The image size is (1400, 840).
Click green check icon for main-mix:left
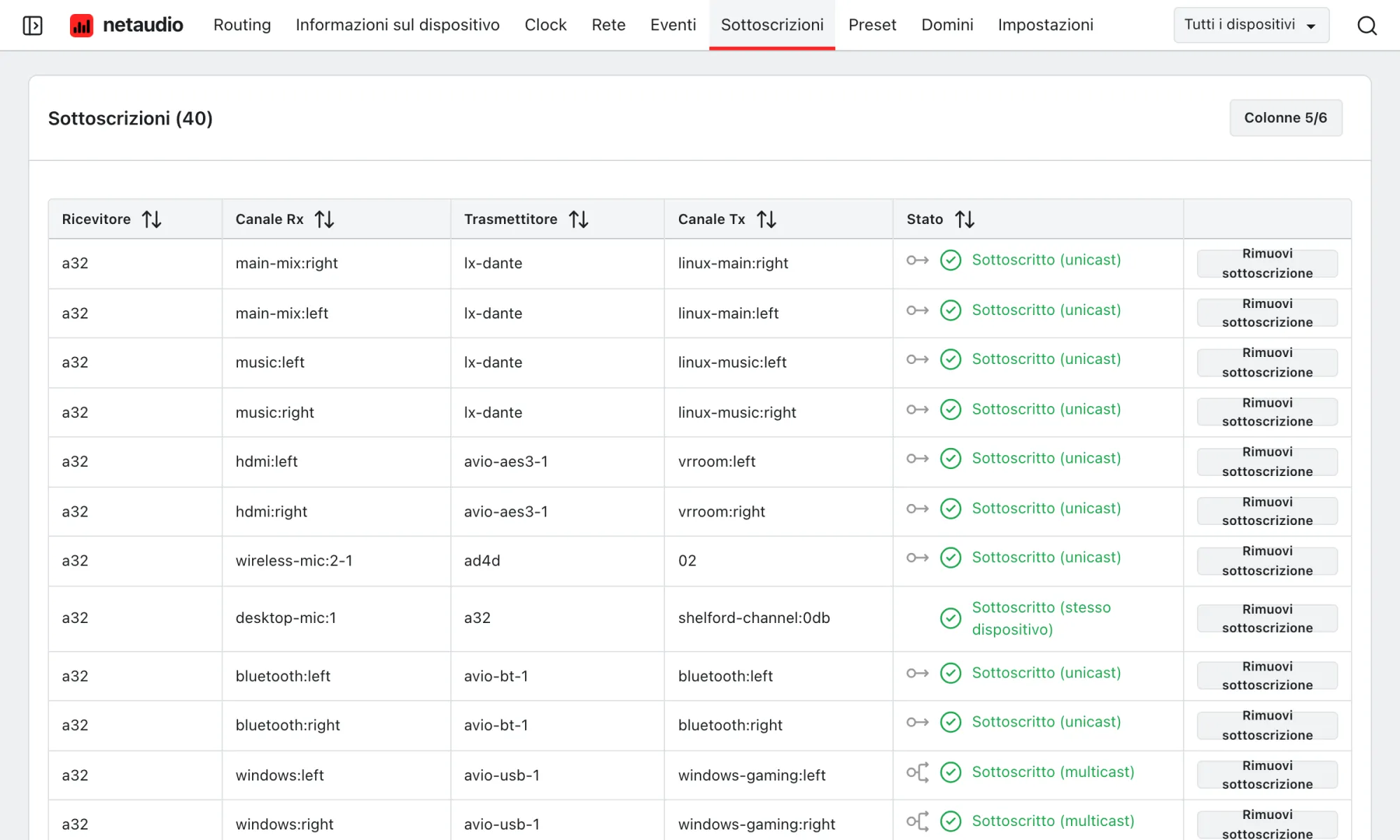(x=951, y=310)
